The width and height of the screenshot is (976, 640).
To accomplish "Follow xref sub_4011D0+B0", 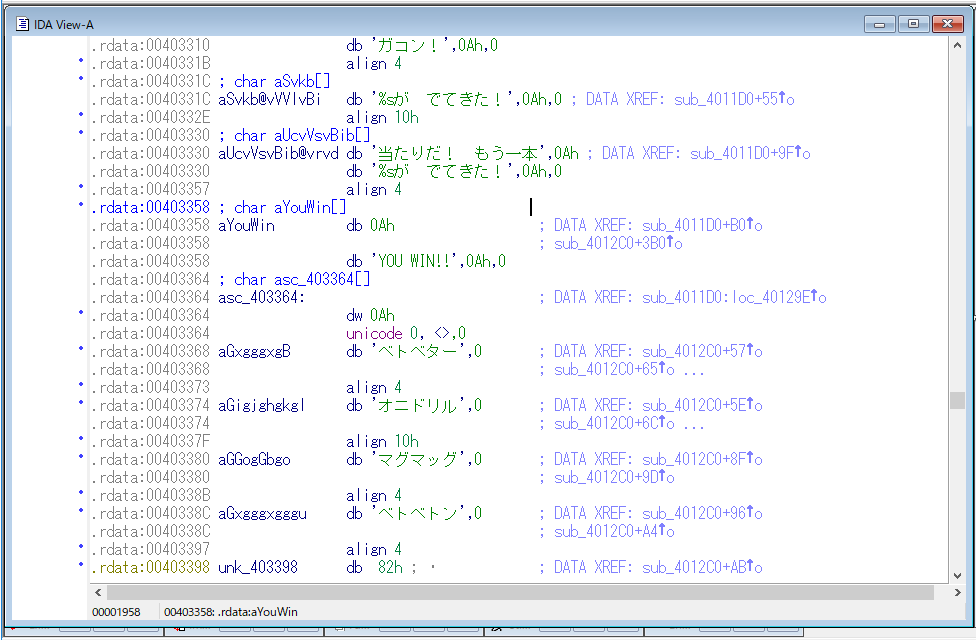I will point(702,225).
